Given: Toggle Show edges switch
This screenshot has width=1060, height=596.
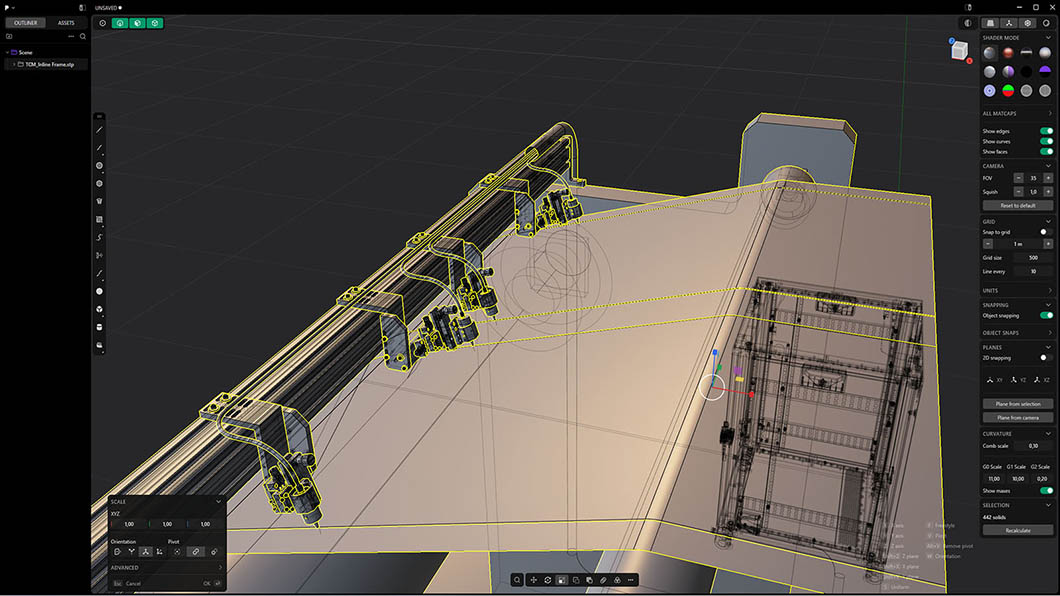Looking at the screenshot, I should [x=1046, y=131].
